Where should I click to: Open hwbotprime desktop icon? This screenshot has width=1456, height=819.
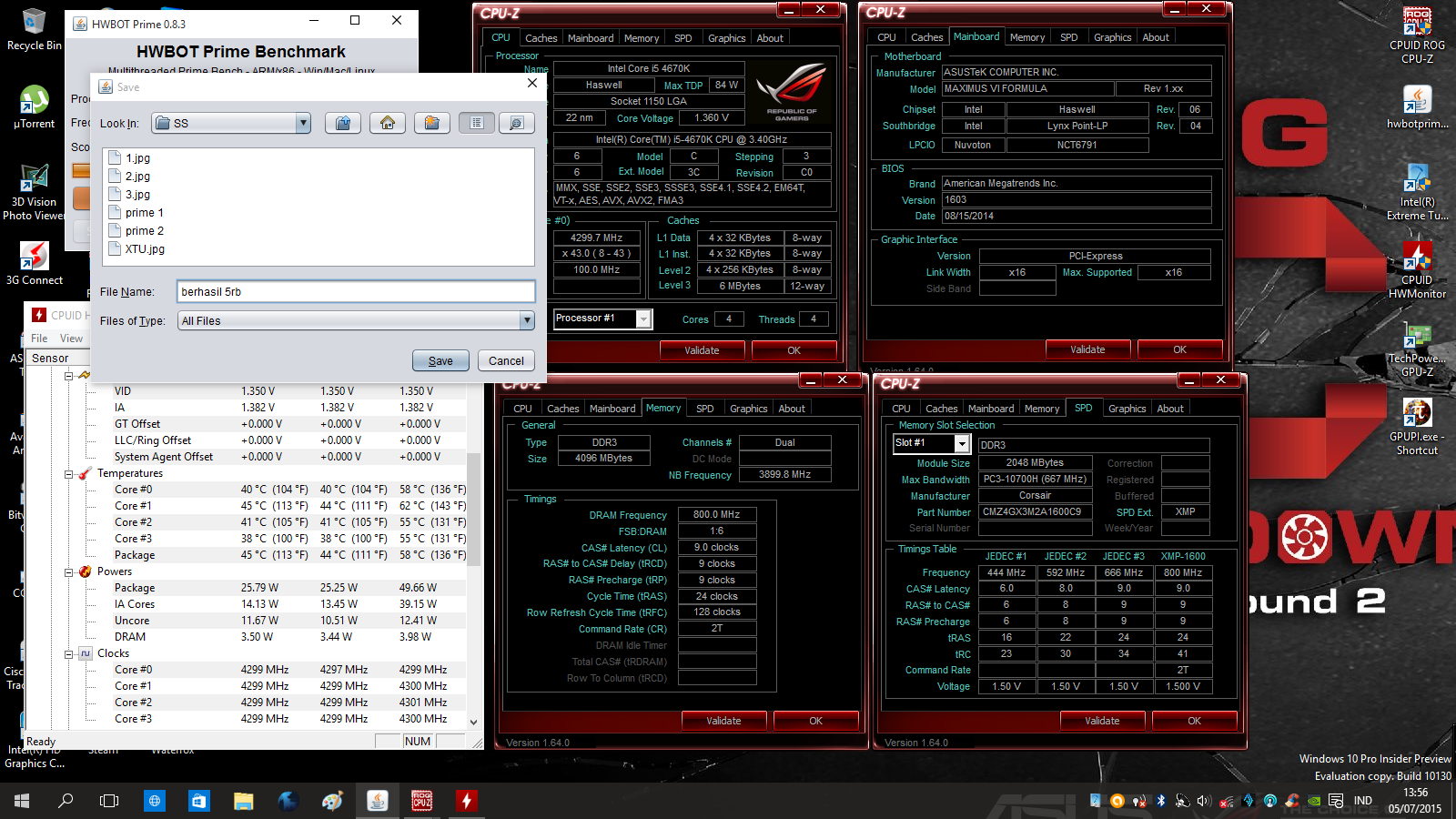pos(1417,107)
